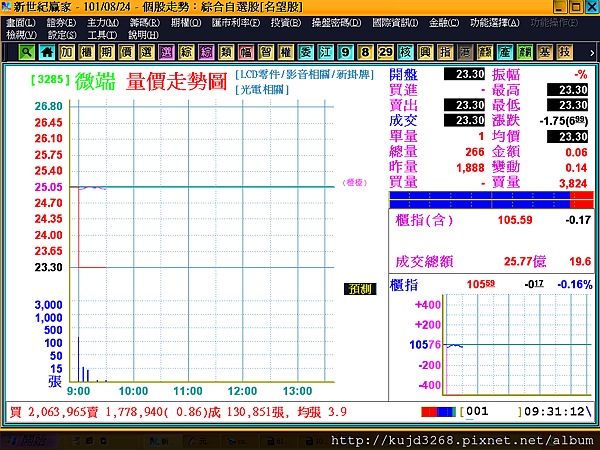
Task: Click the 開盤 price value 23.30
Action: click(x=465, y=74)
